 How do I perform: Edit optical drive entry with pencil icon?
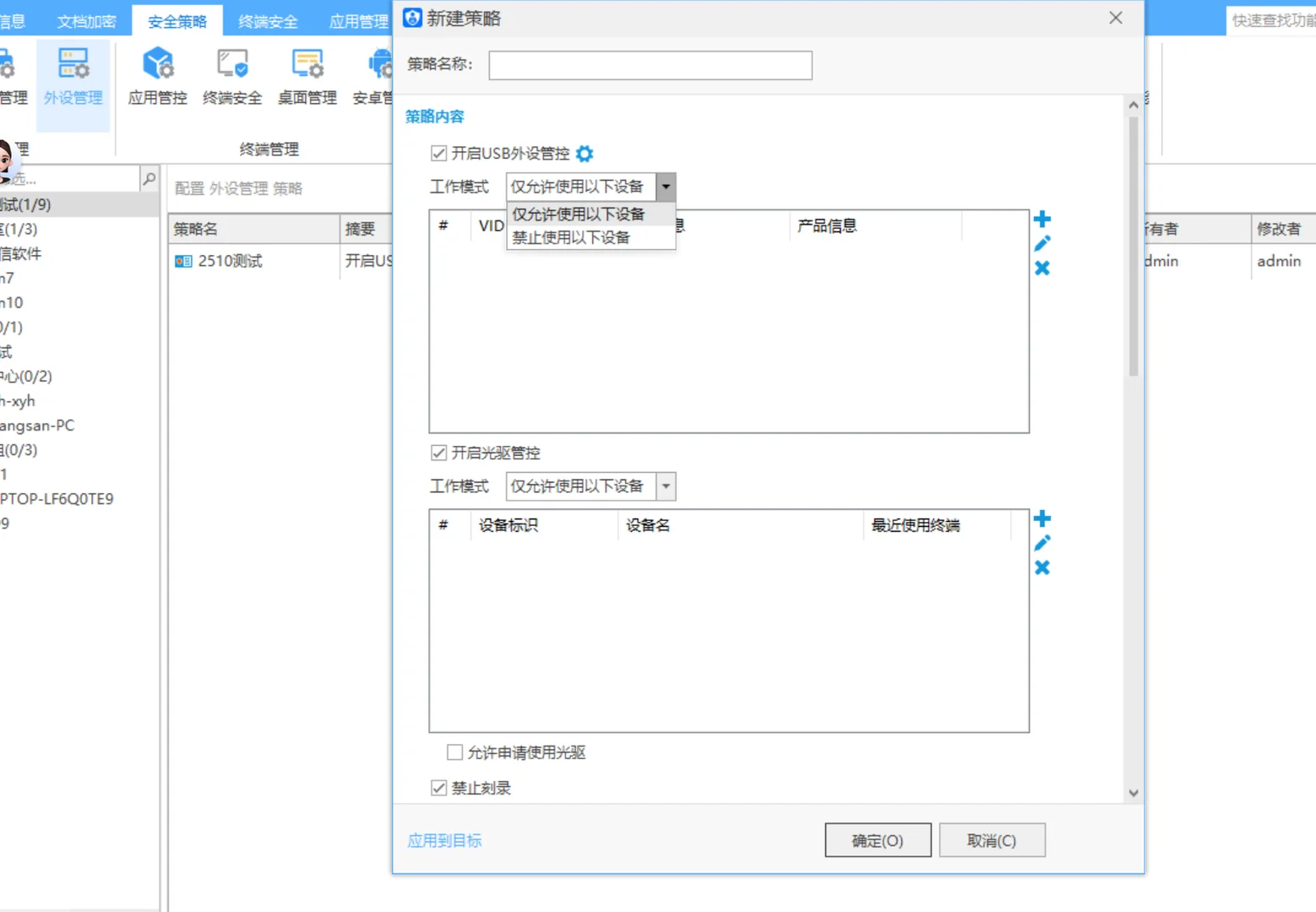click(x=1042, y=543)
